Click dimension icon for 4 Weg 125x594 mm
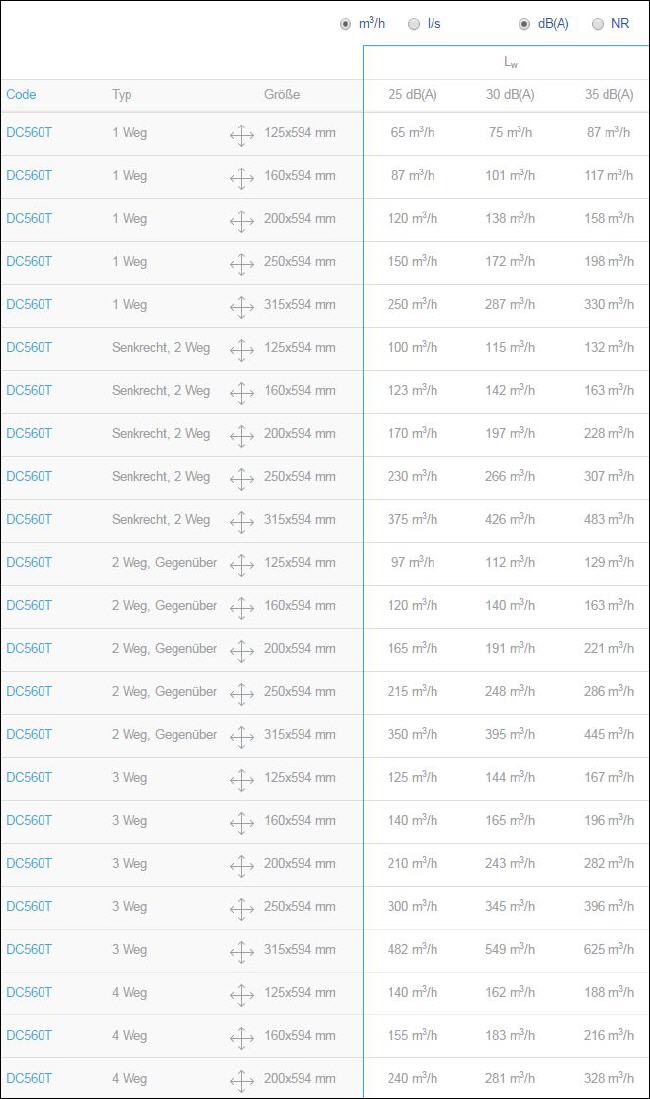The height and width of the screenshot is (1099, 650). coord(242,995)
